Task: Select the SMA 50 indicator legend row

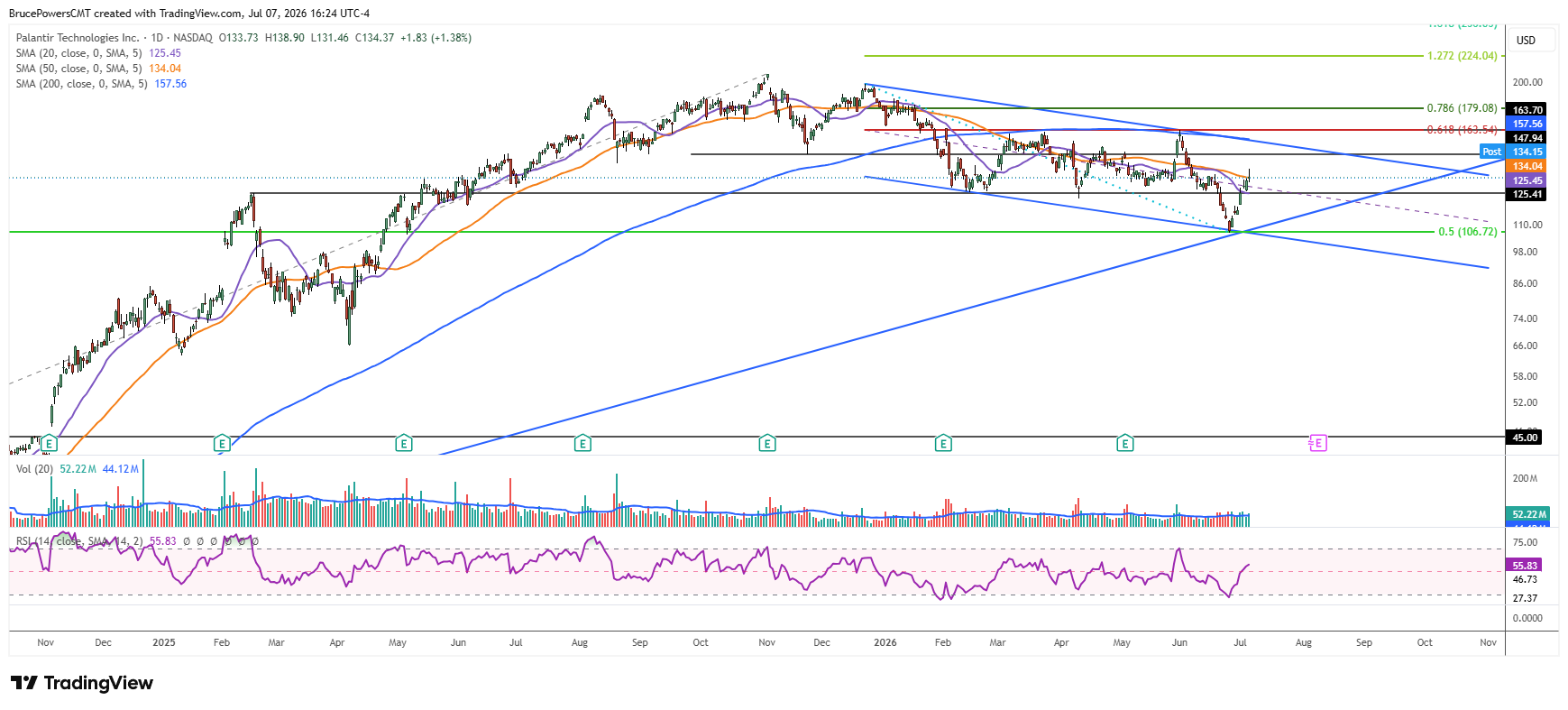Action: (x=98, y=69)
